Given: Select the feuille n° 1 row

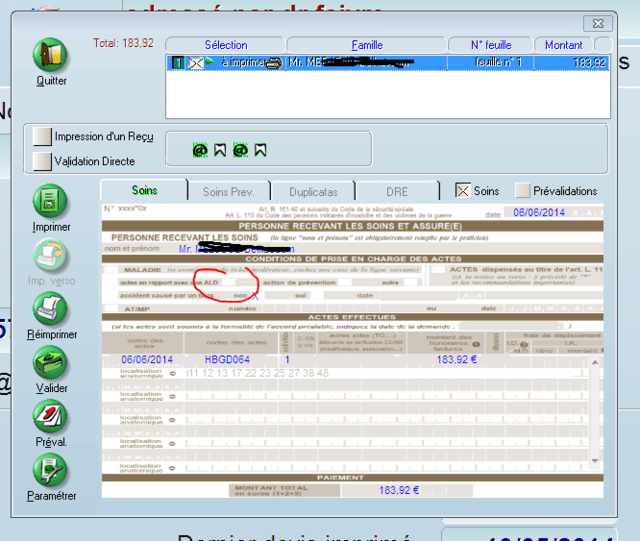Looking at the screenshot, I should (386, 62).
